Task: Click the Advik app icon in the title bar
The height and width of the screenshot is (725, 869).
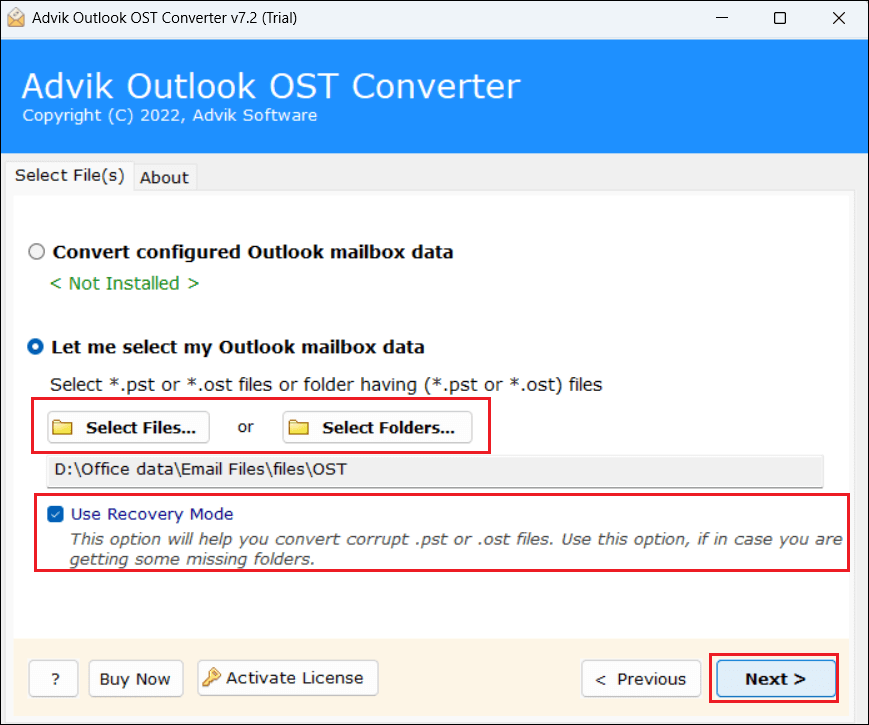Action: (16, 17)
